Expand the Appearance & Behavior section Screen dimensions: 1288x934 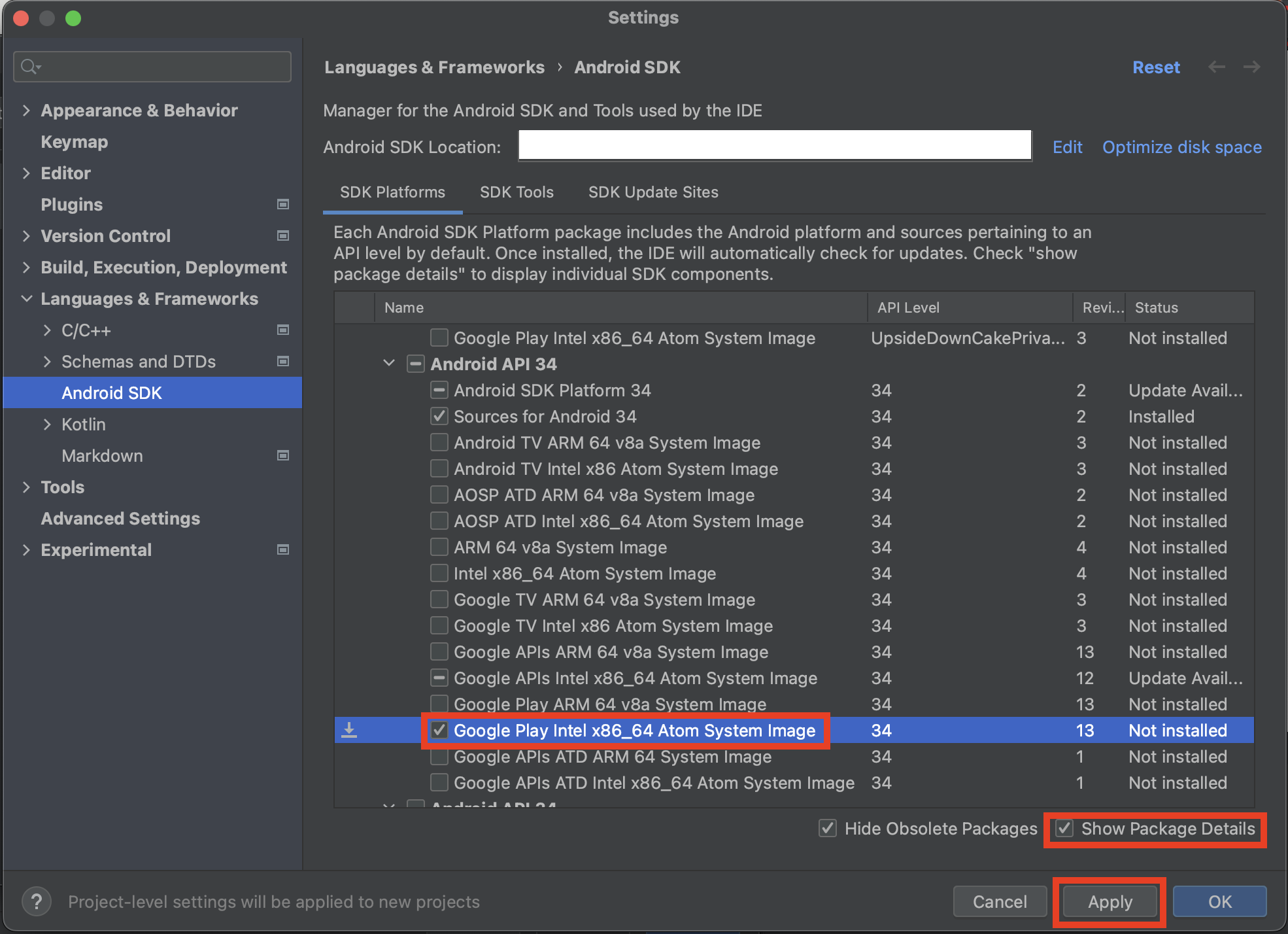[x=26, y=111]
